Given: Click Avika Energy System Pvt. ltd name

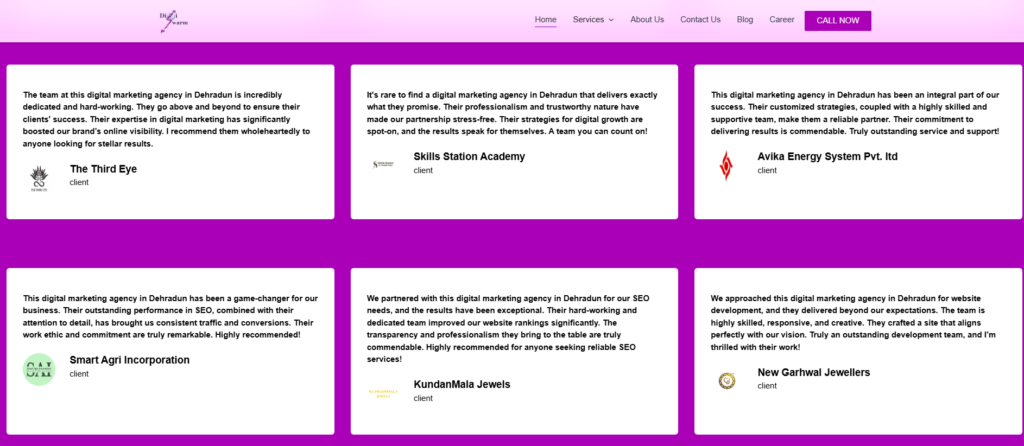Looking at the screenshot, I should pyautogui.click(x=827, y=157).
